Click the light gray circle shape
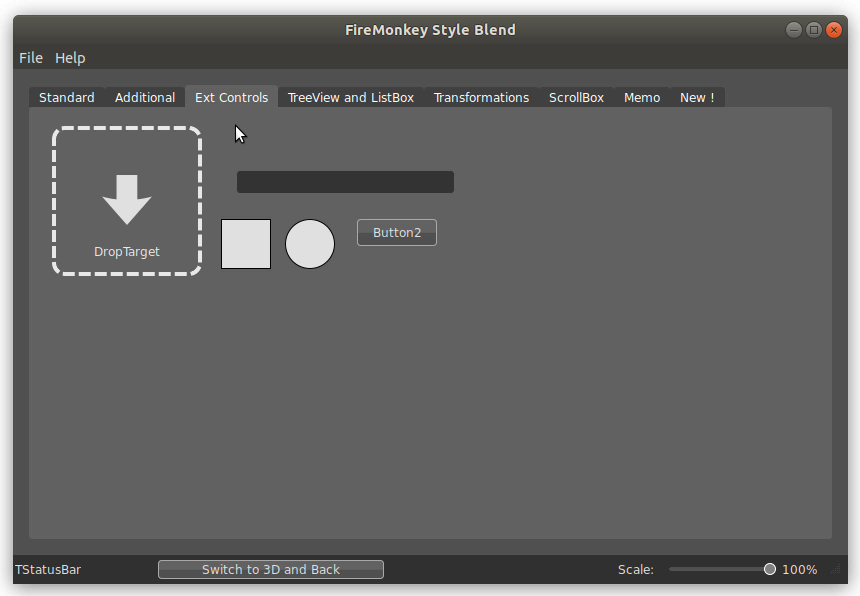This screenshot has height=596, width=860. (x=310, y=244)
